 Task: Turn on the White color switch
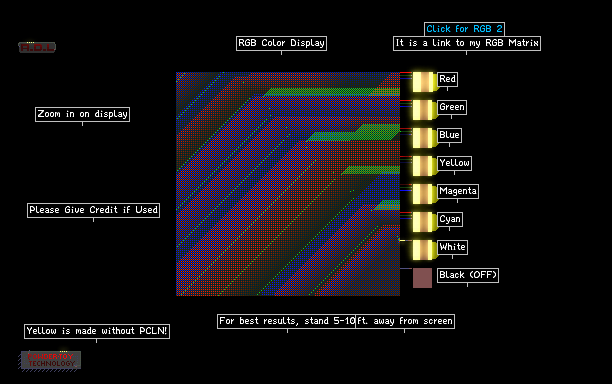click(423, 250)
